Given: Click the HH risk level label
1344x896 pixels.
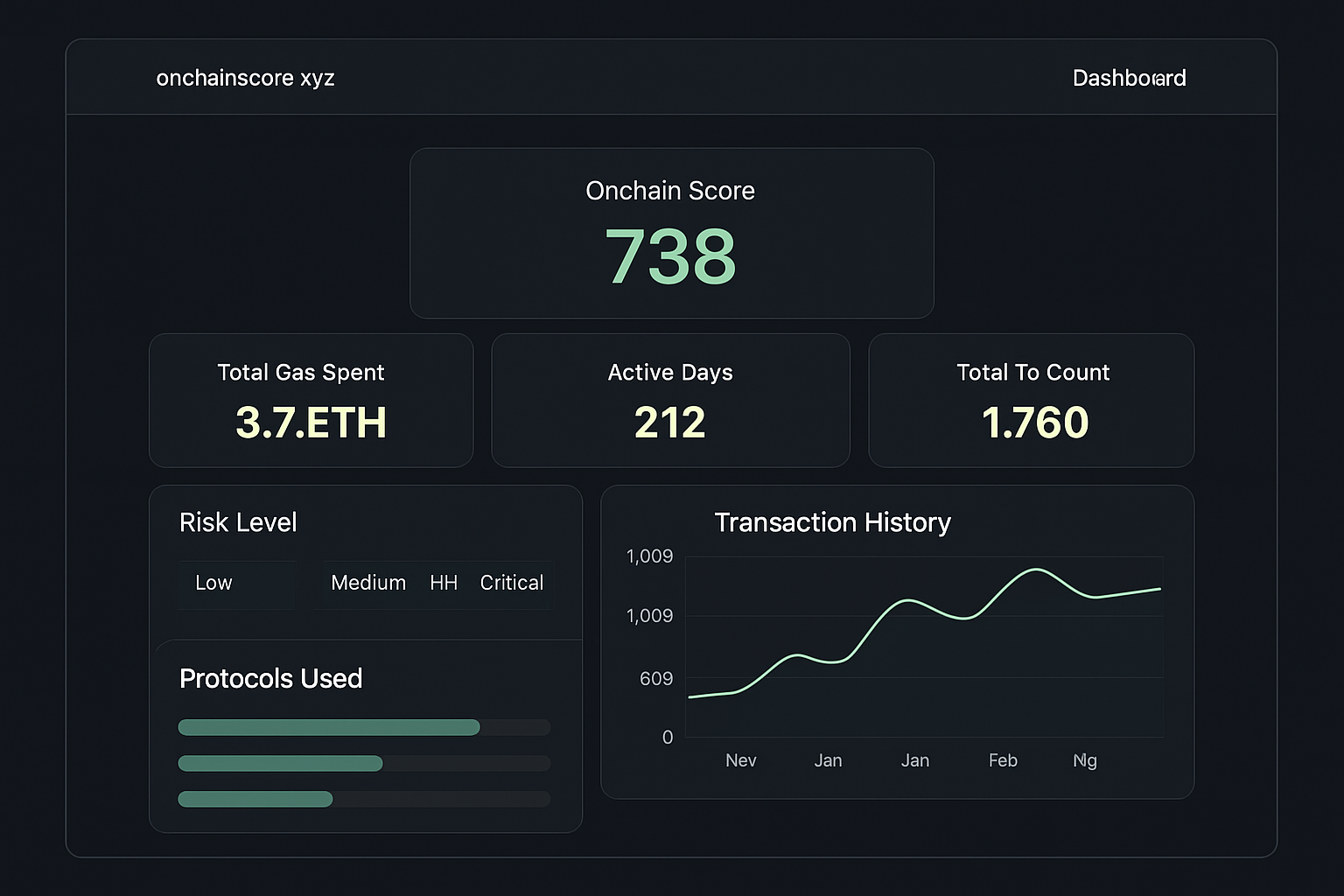Looking at the screenshot, I should (444, 583).
